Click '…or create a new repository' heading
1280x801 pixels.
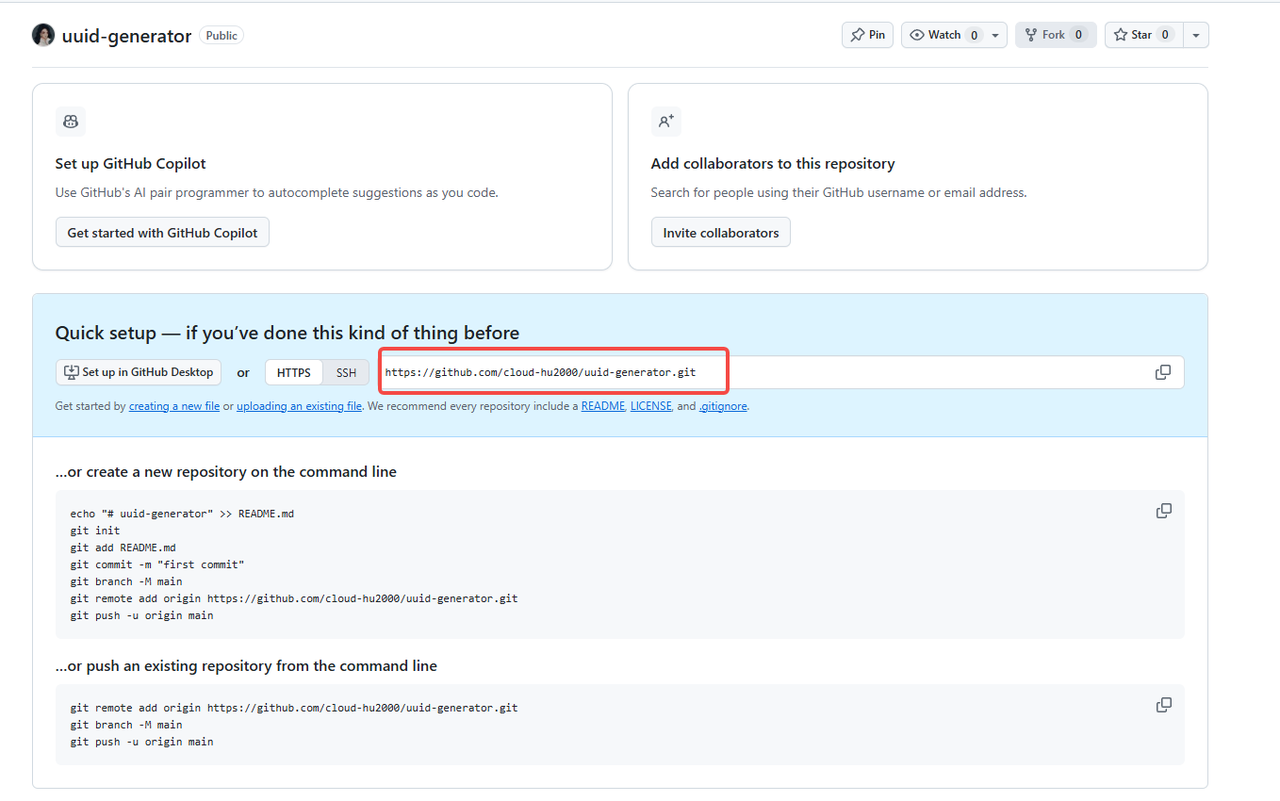click(226, 472)
